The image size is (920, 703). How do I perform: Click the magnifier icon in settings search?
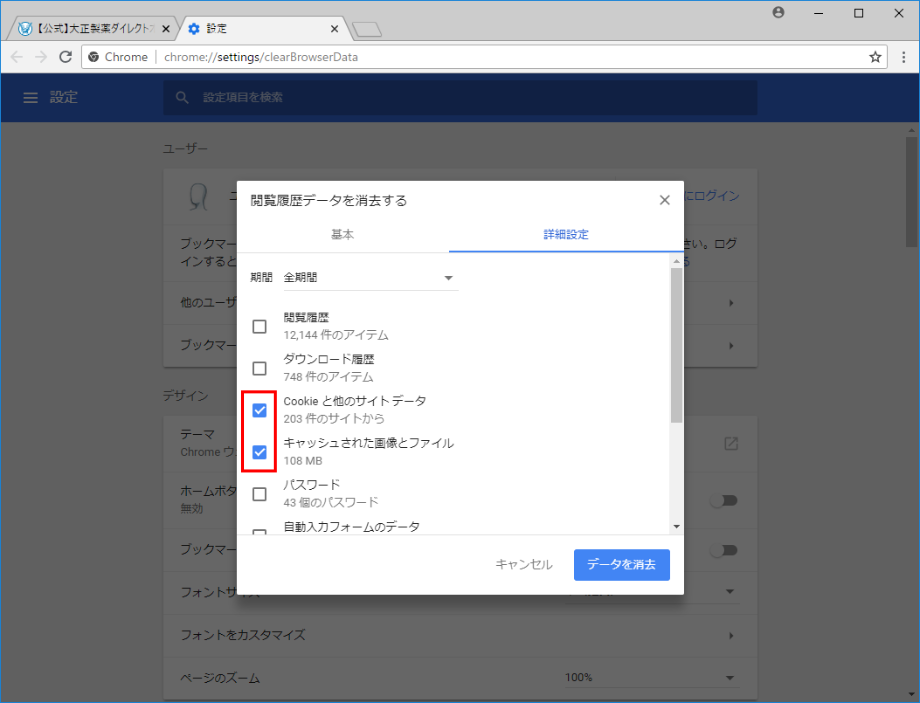pos(182,97)
